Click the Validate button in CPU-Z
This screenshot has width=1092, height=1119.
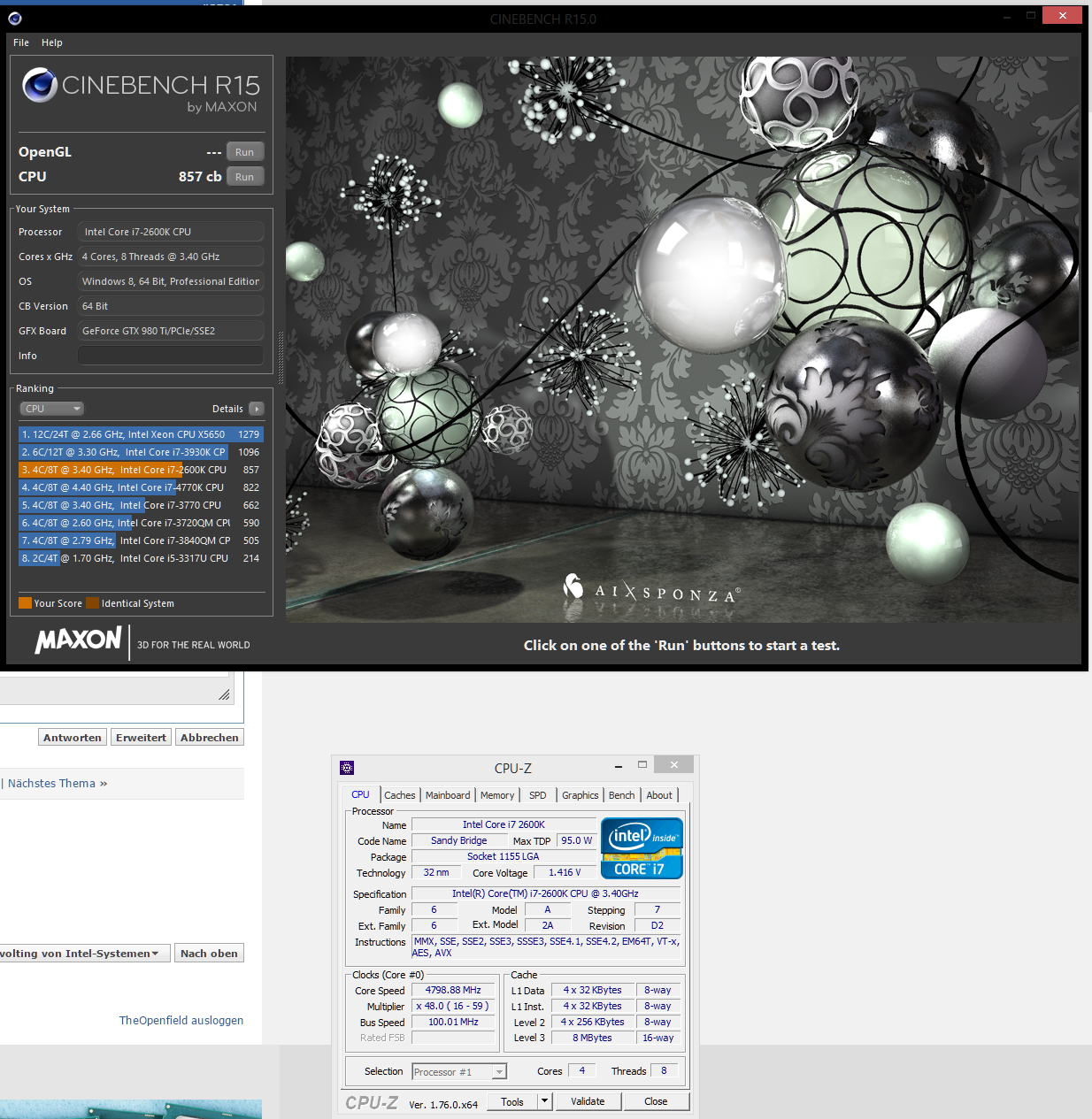click(588, 1102)
